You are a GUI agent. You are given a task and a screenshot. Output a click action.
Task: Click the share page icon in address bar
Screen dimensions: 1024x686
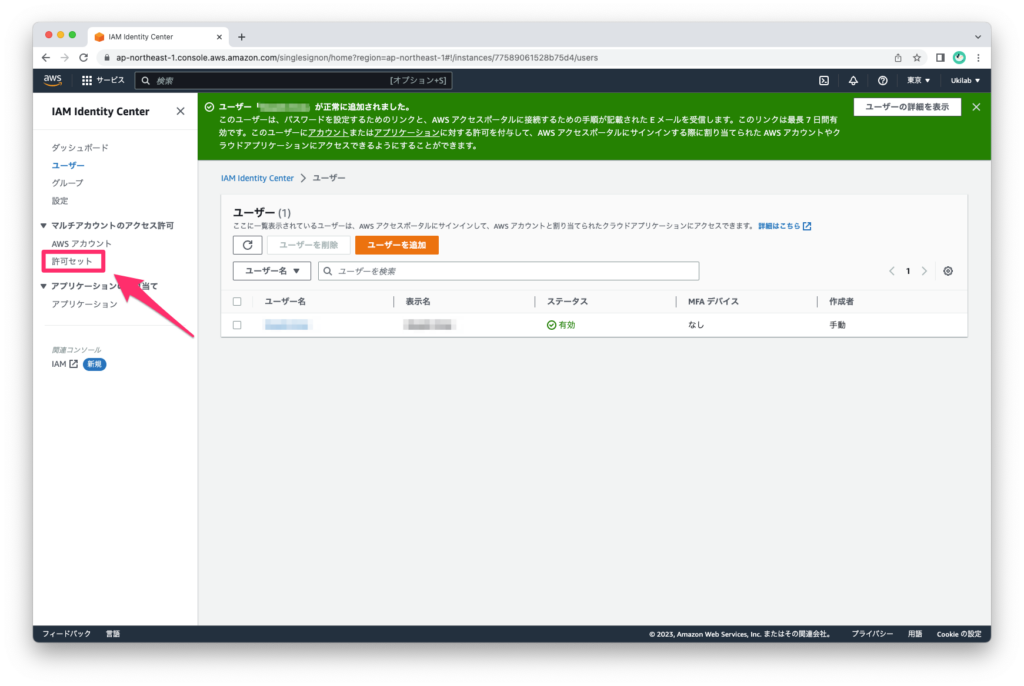[x=898, y=57]
